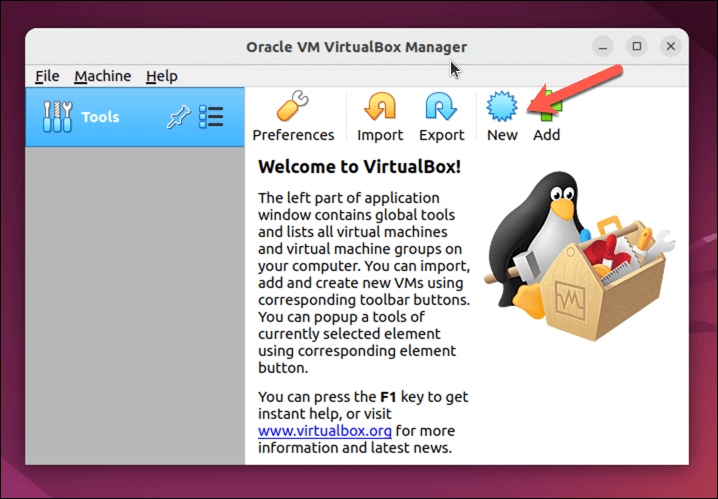Visit the www.virtualbox.org link
Viewport: 718px width, 499px height.
(x=325, y=431)
